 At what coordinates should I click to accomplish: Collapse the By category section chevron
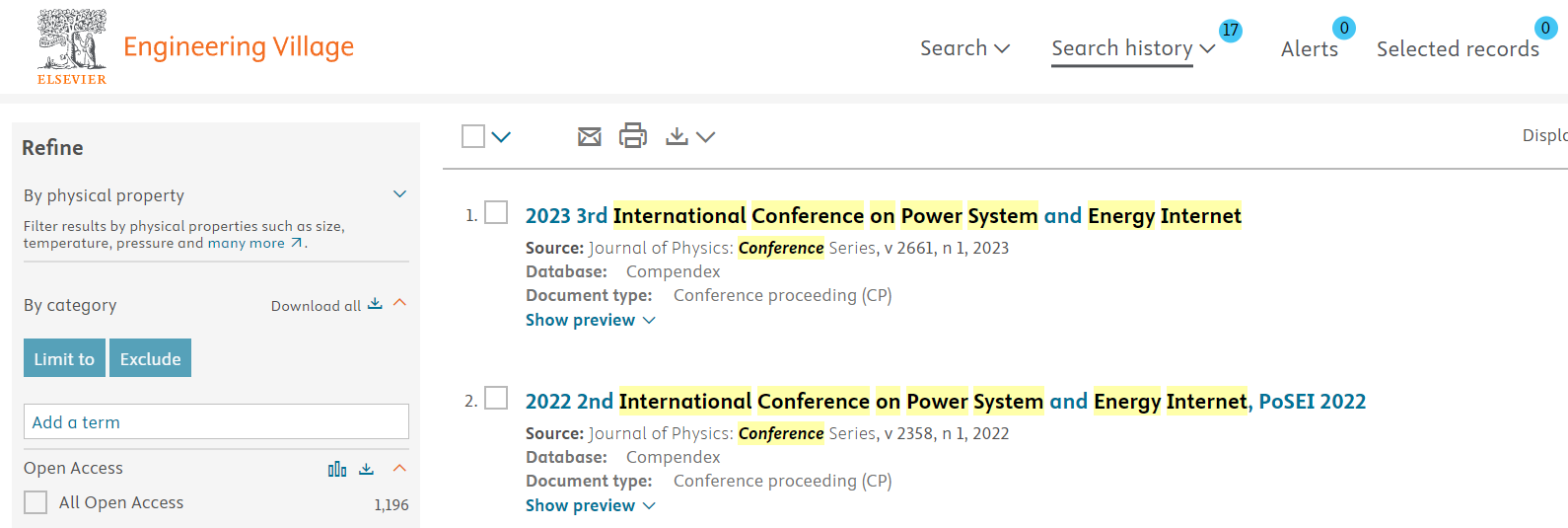(399, 303)
